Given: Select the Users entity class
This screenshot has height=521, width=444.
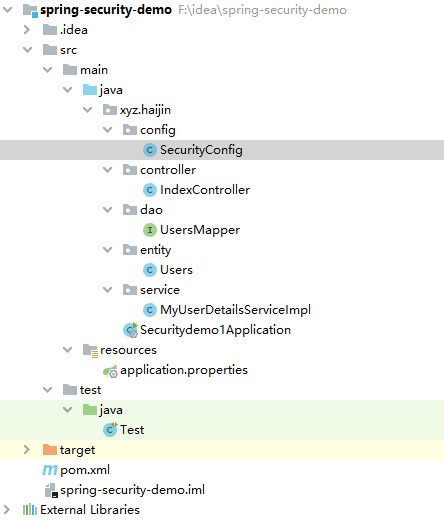Looking at the screenshot, I should [x=176, y=270].
